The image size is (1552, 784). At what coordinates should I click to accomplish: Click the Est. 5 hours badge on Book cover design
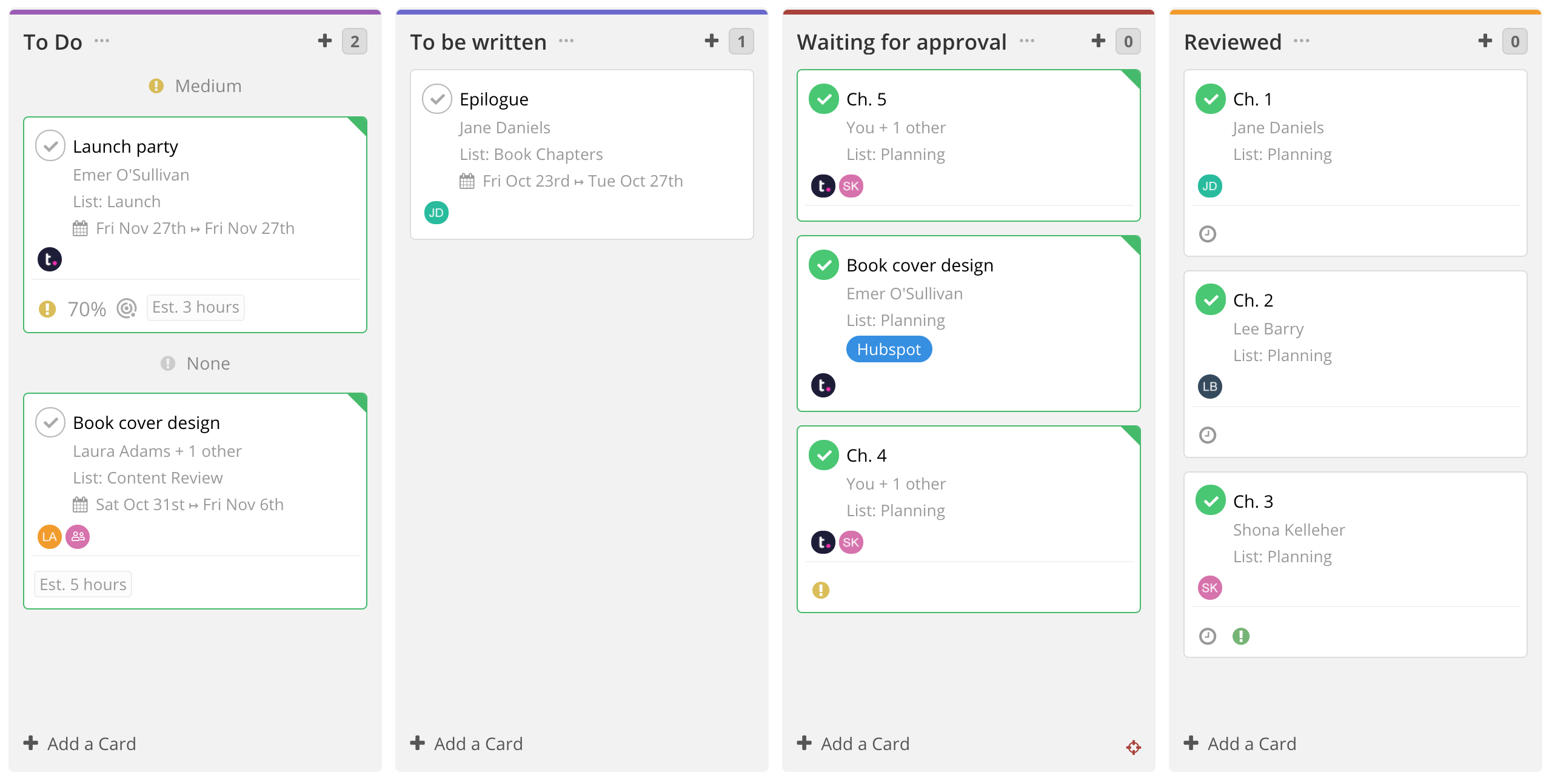coord(82,583)
